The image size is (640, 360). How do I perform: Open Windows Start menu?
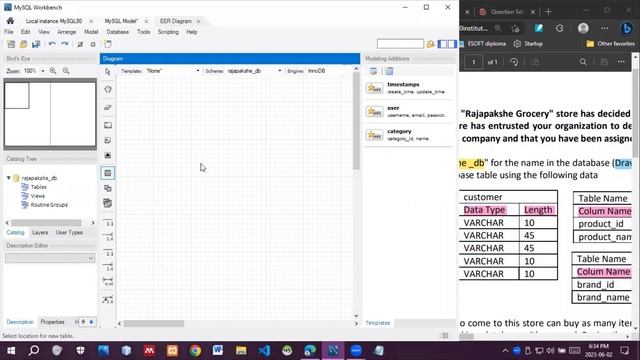[11, 351]
